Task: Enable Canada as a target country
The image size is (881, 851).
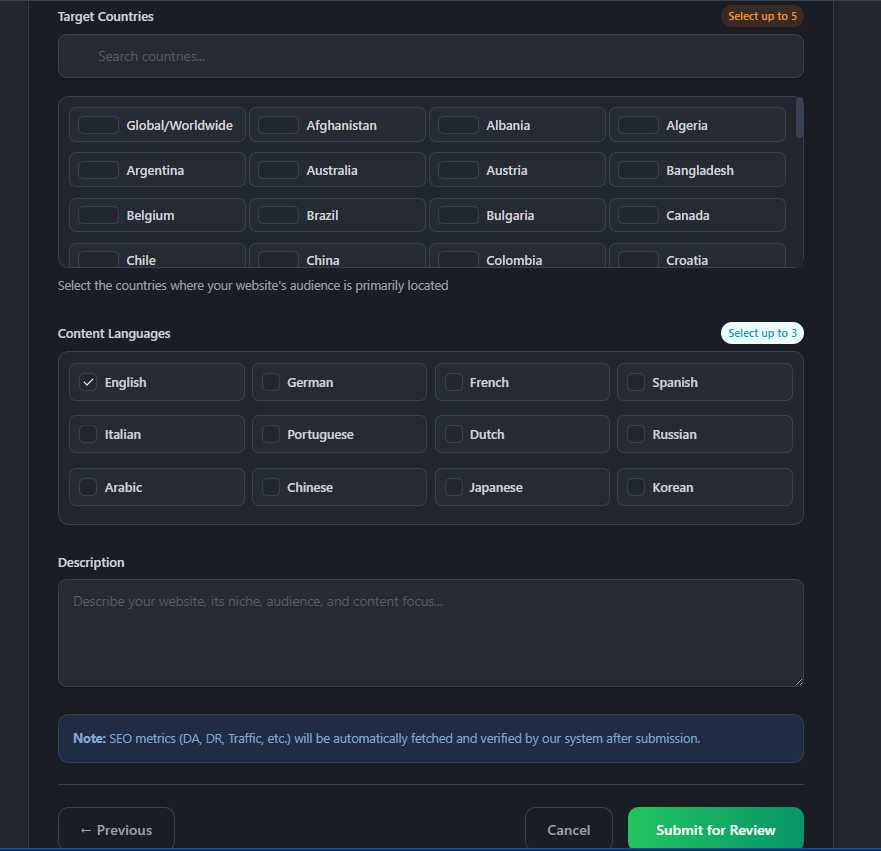Action: click(637, 214)
